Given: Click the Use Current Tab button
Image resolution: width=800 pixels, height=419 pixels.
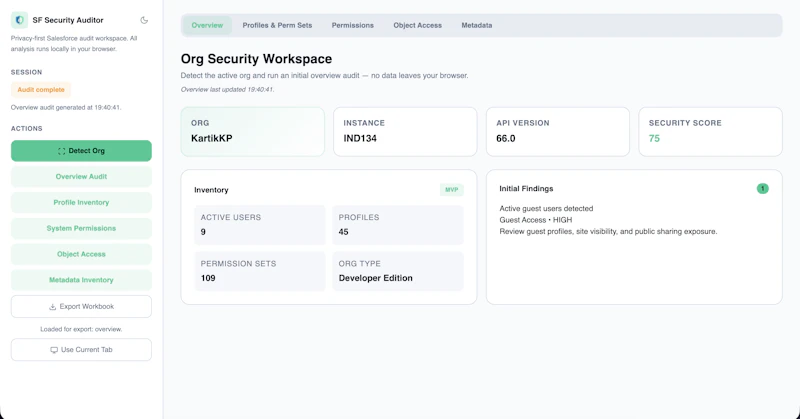Looking at the screenshot, I should click(x=81, y=350).
